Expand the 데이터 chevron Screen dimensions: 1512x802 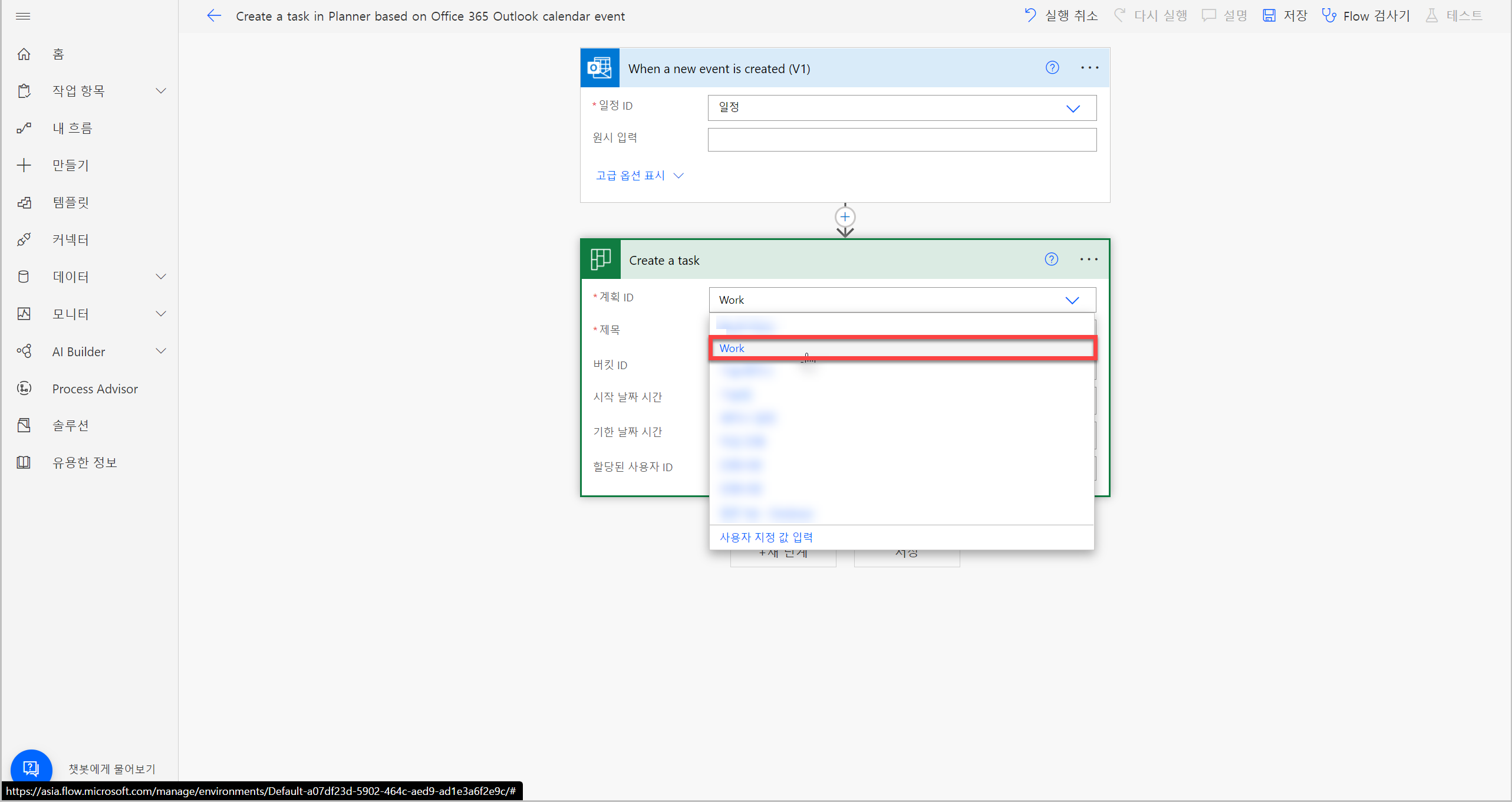161,277
